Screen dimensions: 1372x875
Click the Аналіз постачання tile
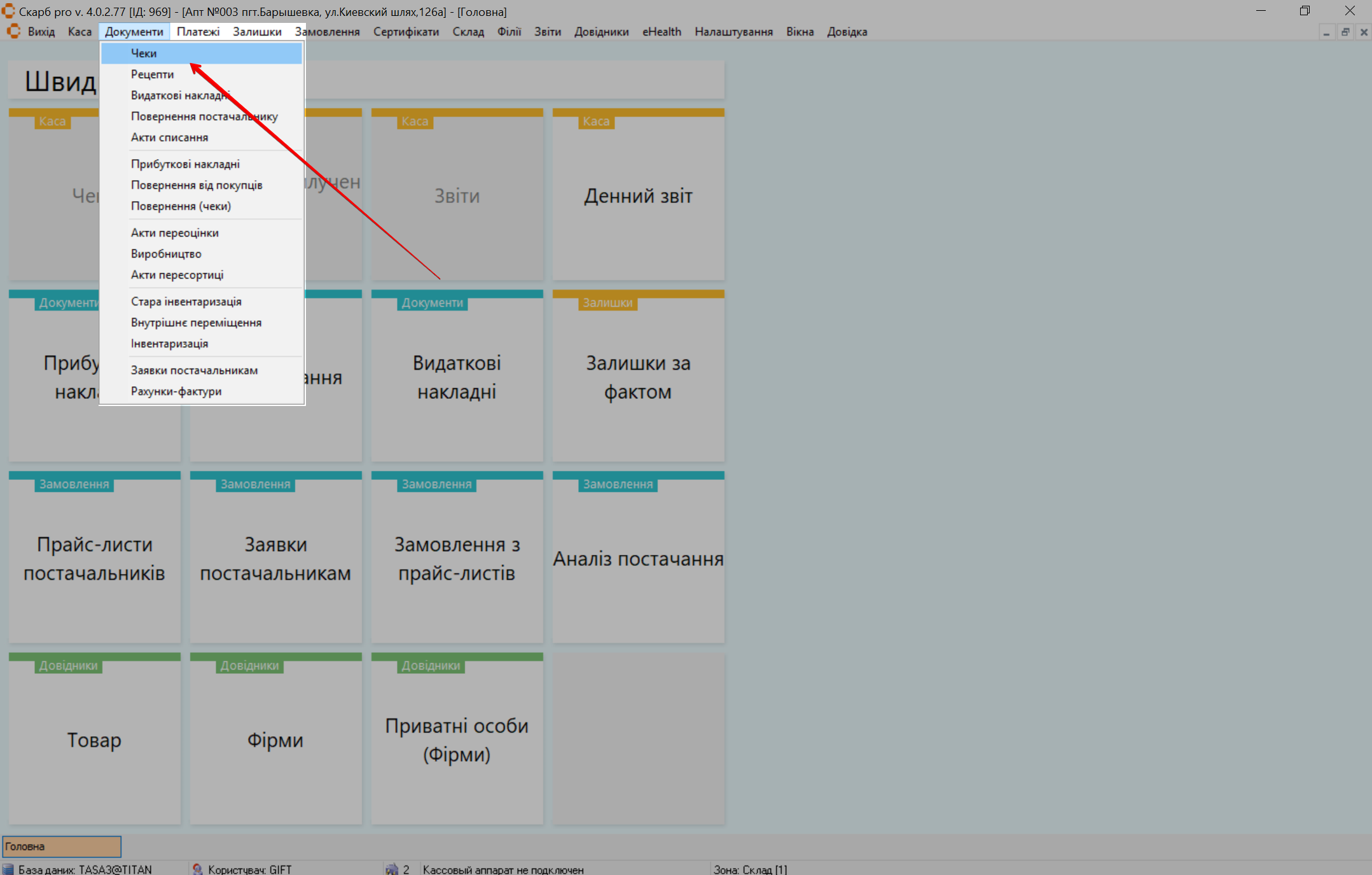(638, 559)
